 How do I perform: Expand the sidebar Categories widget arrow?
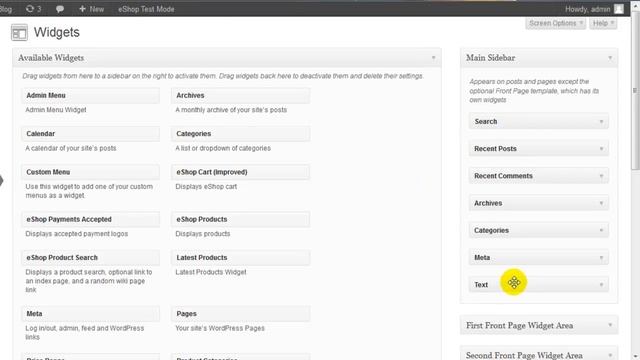click(x=601, y=230)
